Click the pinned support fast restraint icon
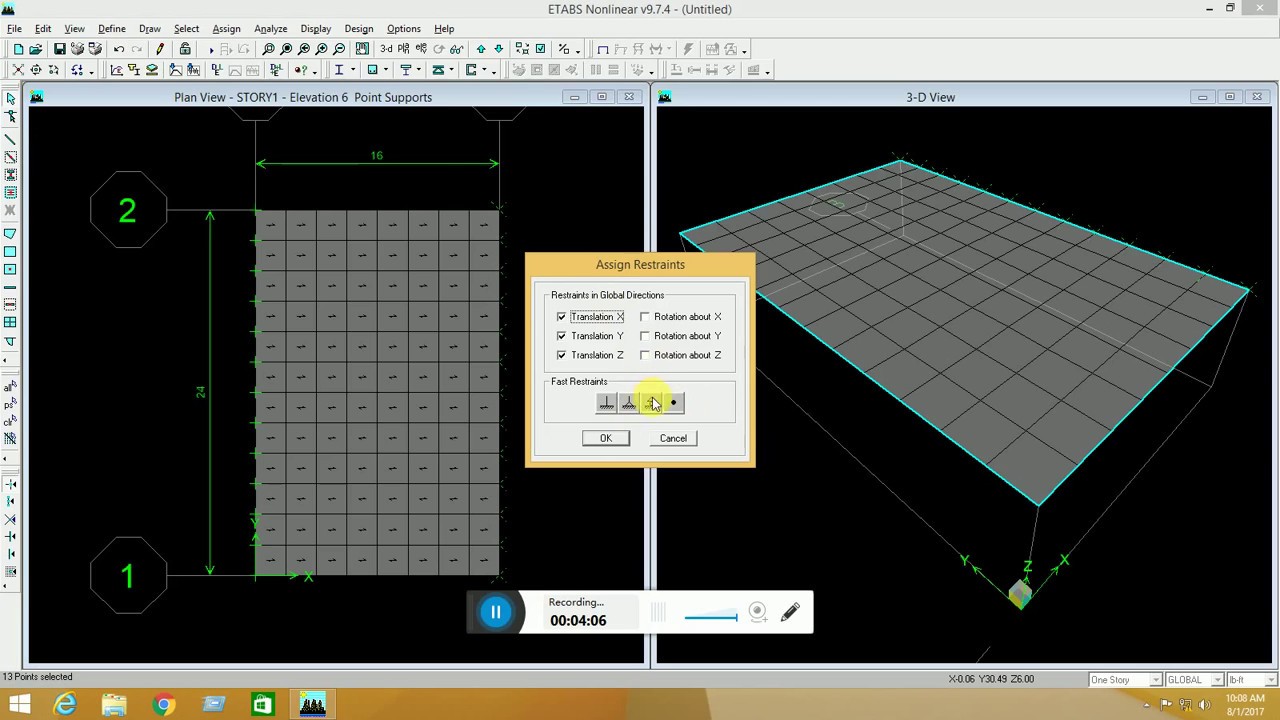 click(x=629, y=403)
